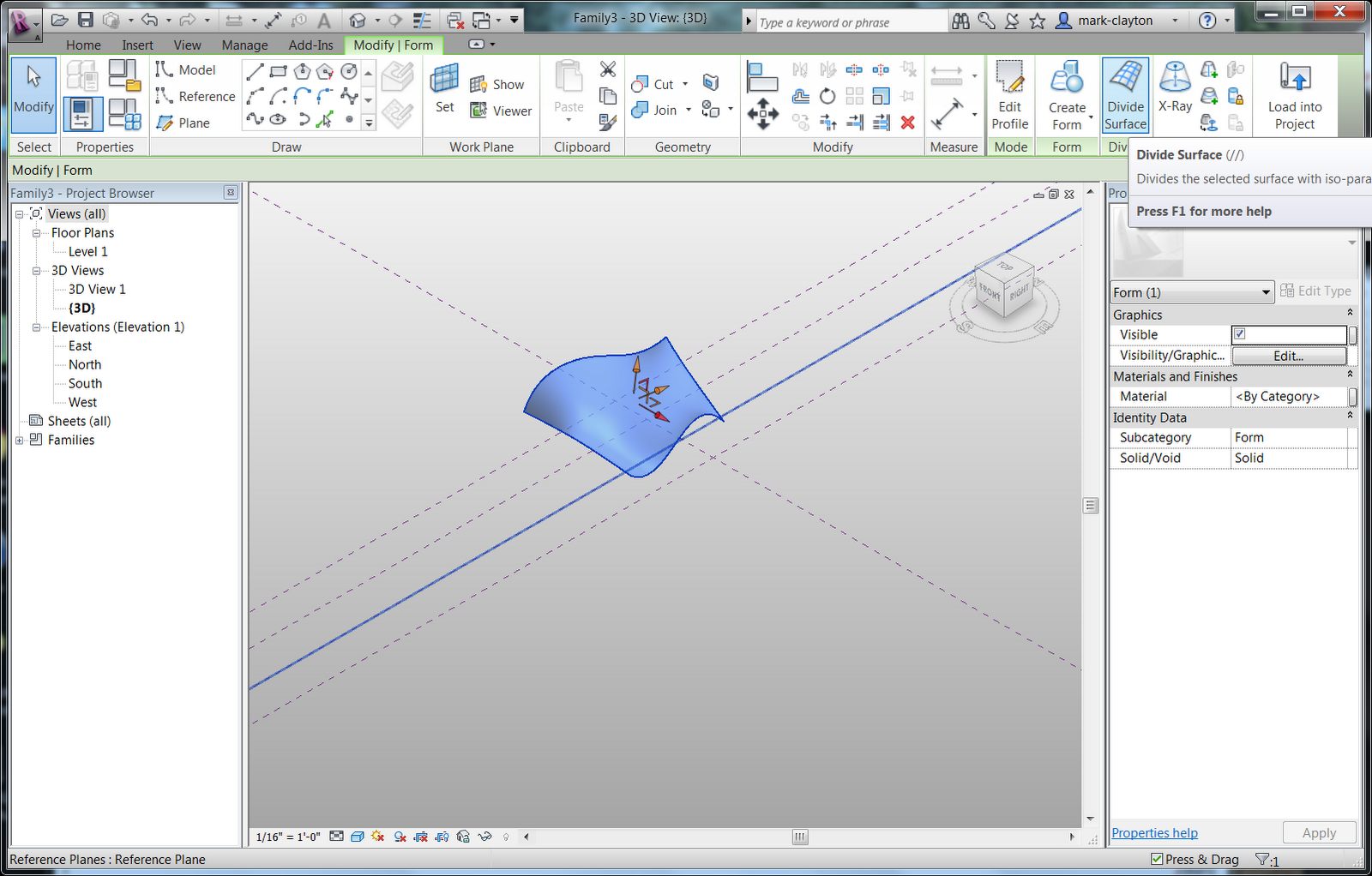Select the Spline draw tool
The image size is (1372, 876).
click(x=255, y=122)
